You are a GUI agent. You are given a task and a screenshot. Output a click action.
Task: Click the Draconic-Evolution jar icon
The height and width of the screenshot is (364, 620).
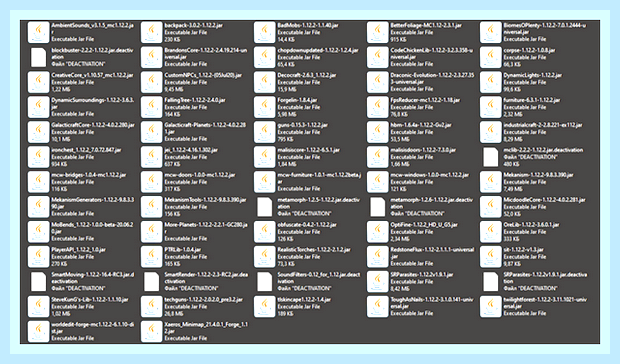pyautogui.click(x=378, y=82)
